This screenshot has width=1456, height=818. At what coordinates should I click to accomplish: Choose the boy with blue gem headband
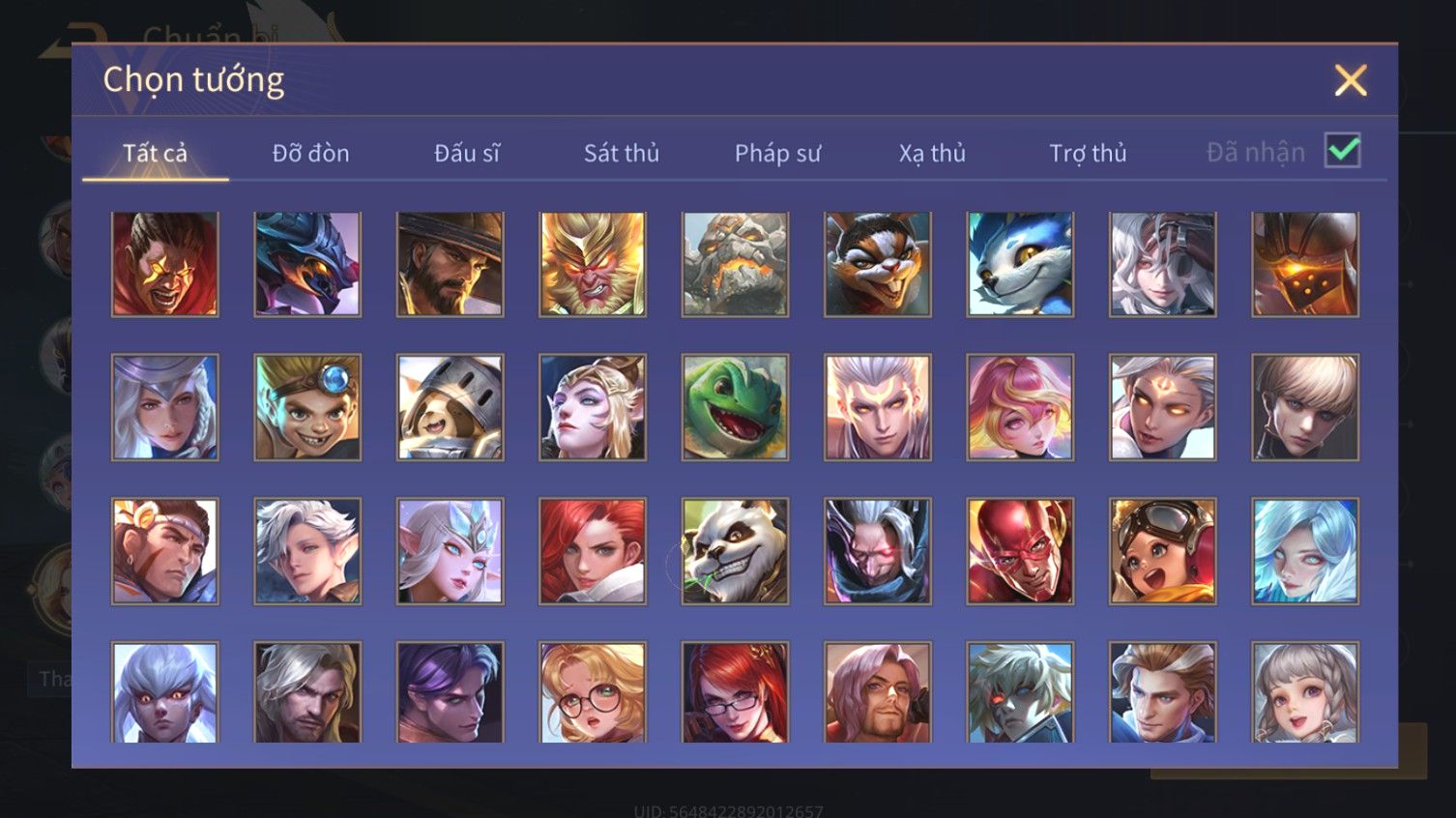click(x=307, y=407)
